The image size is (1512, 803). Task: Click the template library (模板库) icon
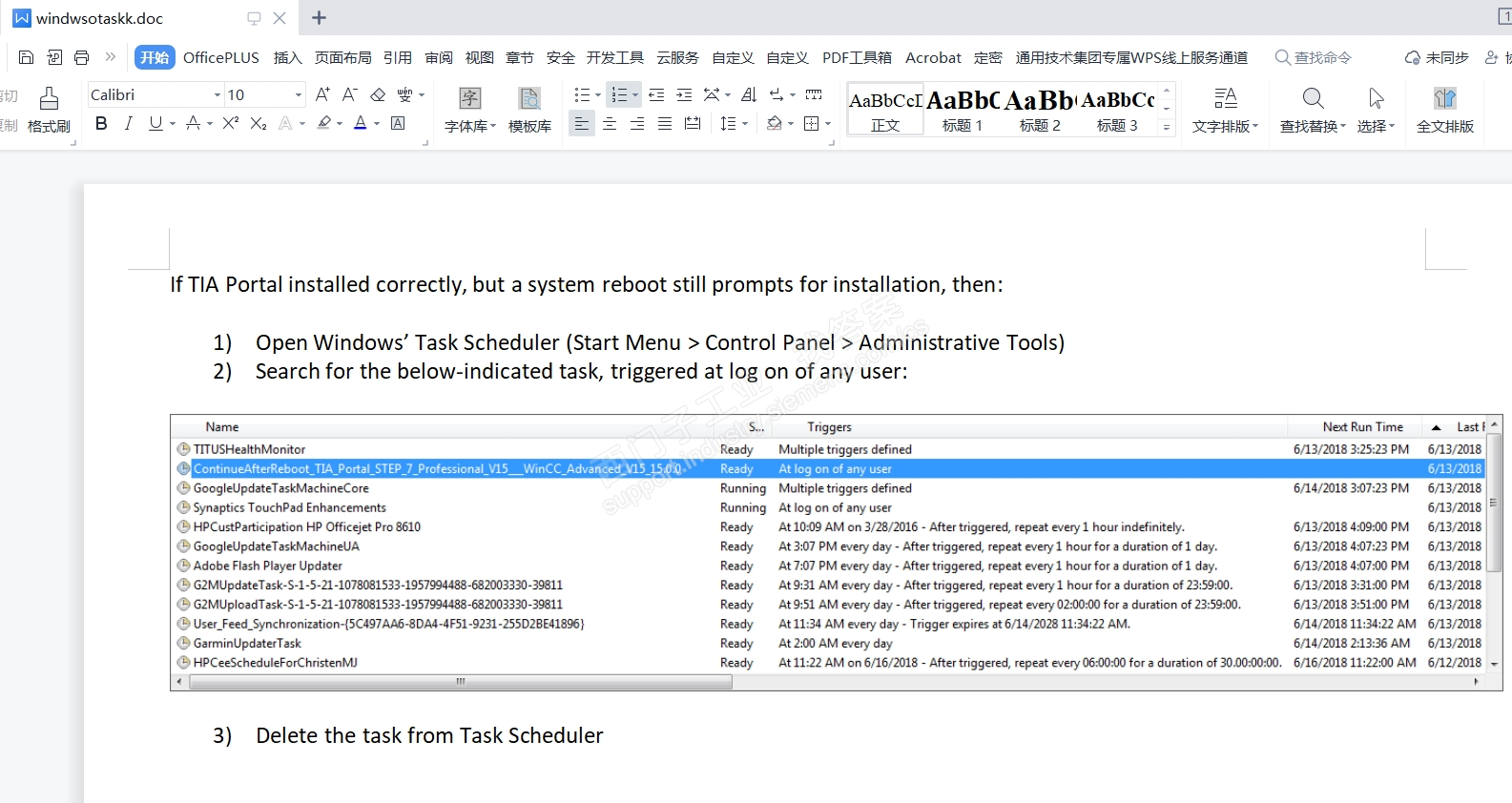[x=529, y=98]
